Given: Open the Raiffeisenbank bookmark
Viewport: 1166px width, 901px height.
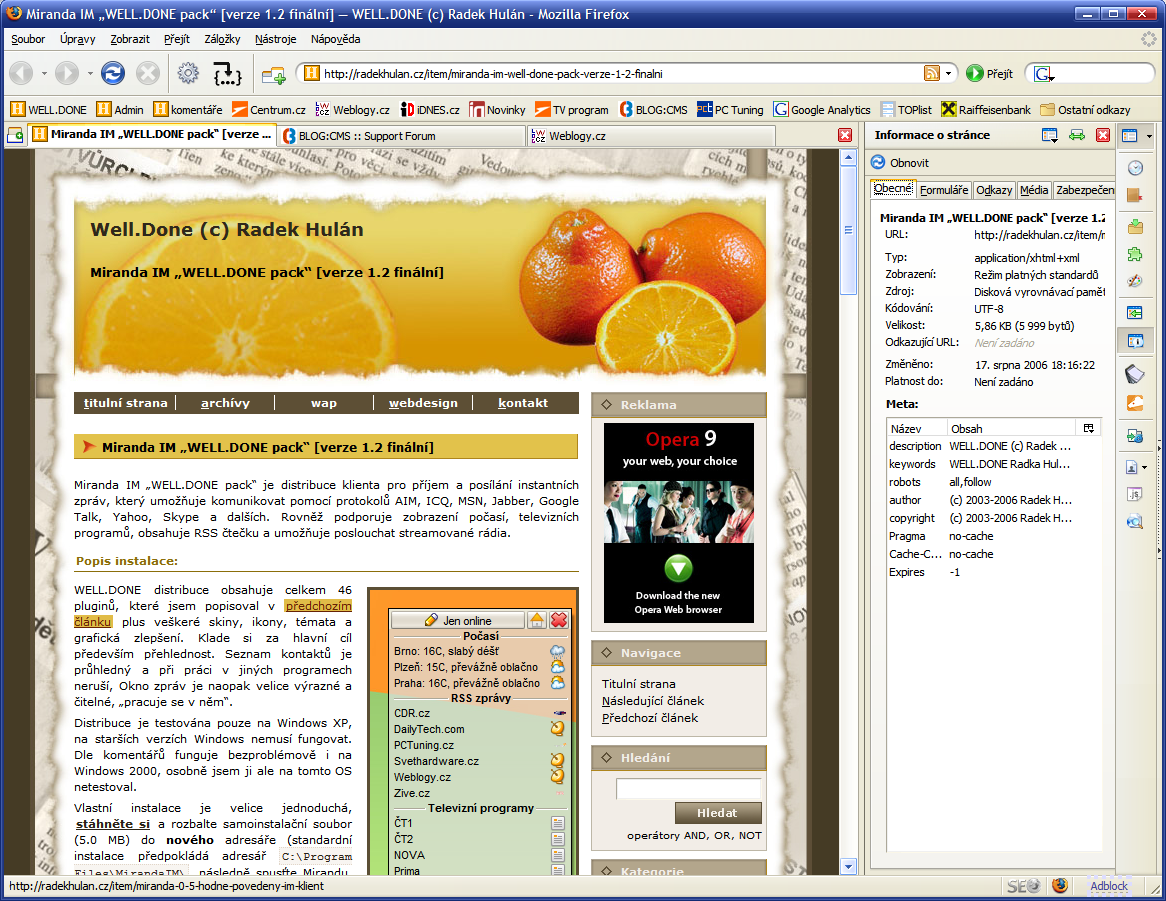Looking at the screenshot, I should point(986,110).
